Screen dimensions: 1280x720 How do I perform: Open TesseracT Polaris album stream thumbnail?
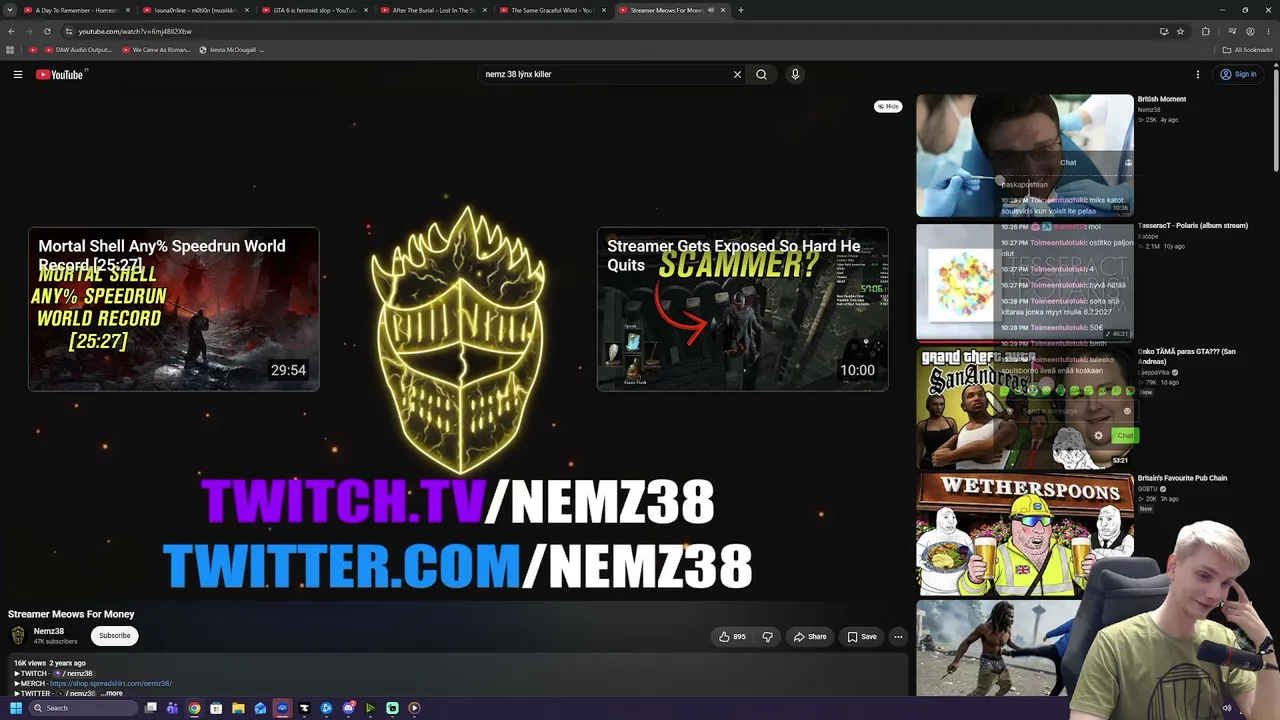(1025, 282)
